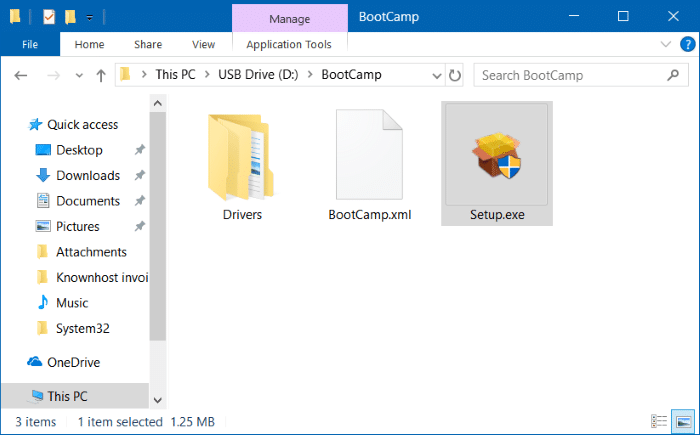Viewport: 700px width, 435px height.
Task: Select the BootCamp.xml file icon
Action: point(369,155)
